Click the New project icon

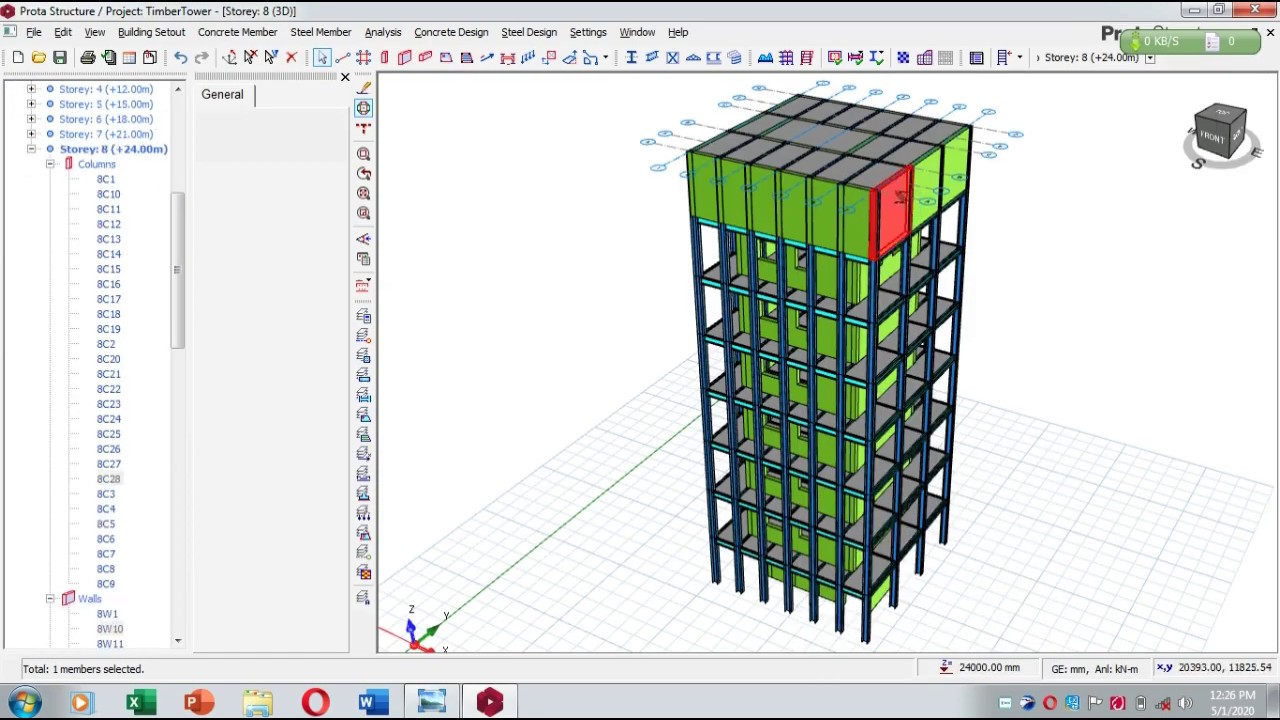click(x=18, y=58)
